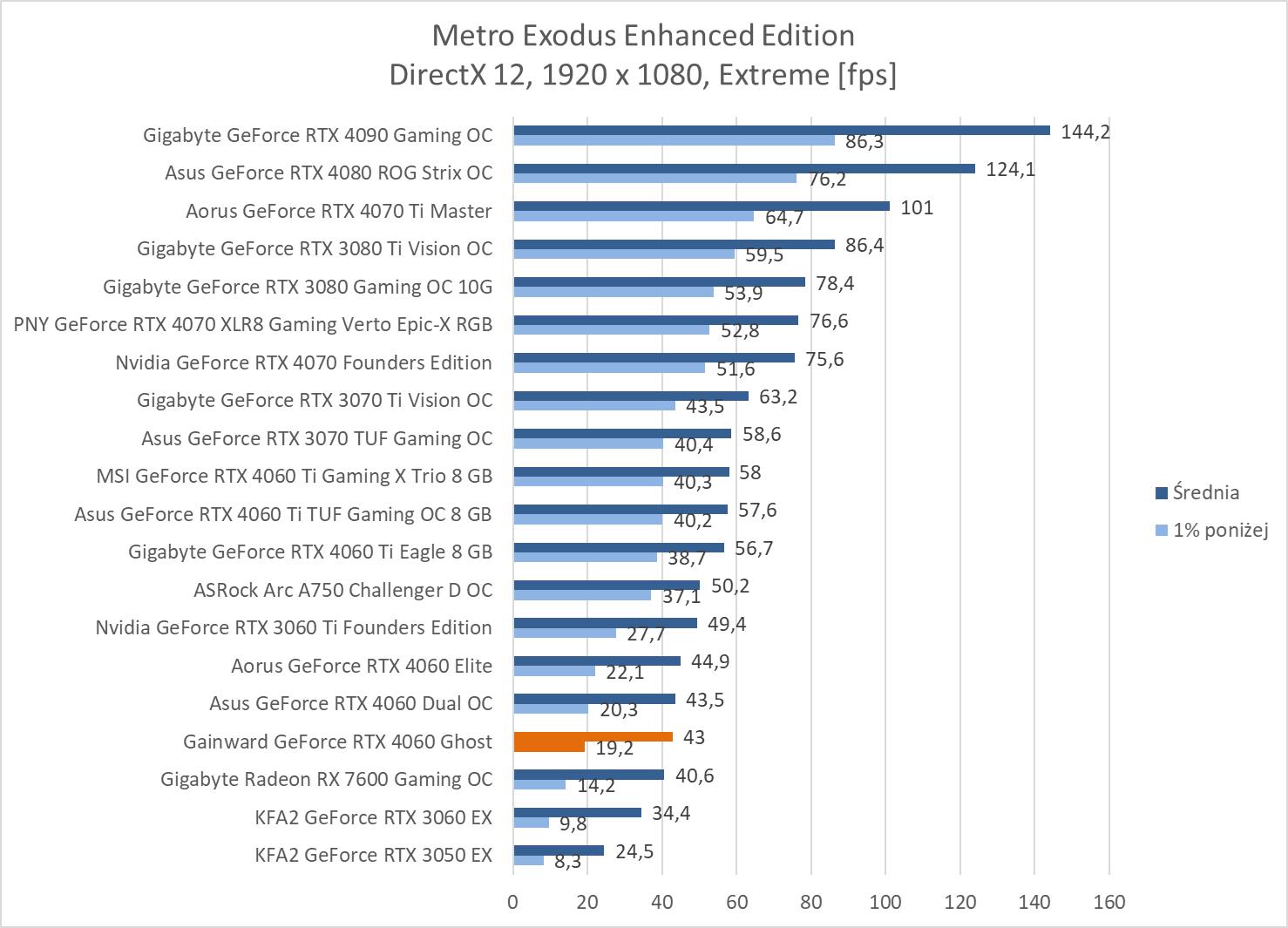This screenshot has width=1288, height=928.
Task: Click the 0 tick on horizontal axis
Action: pyautogui.click(x=512, y=902)
